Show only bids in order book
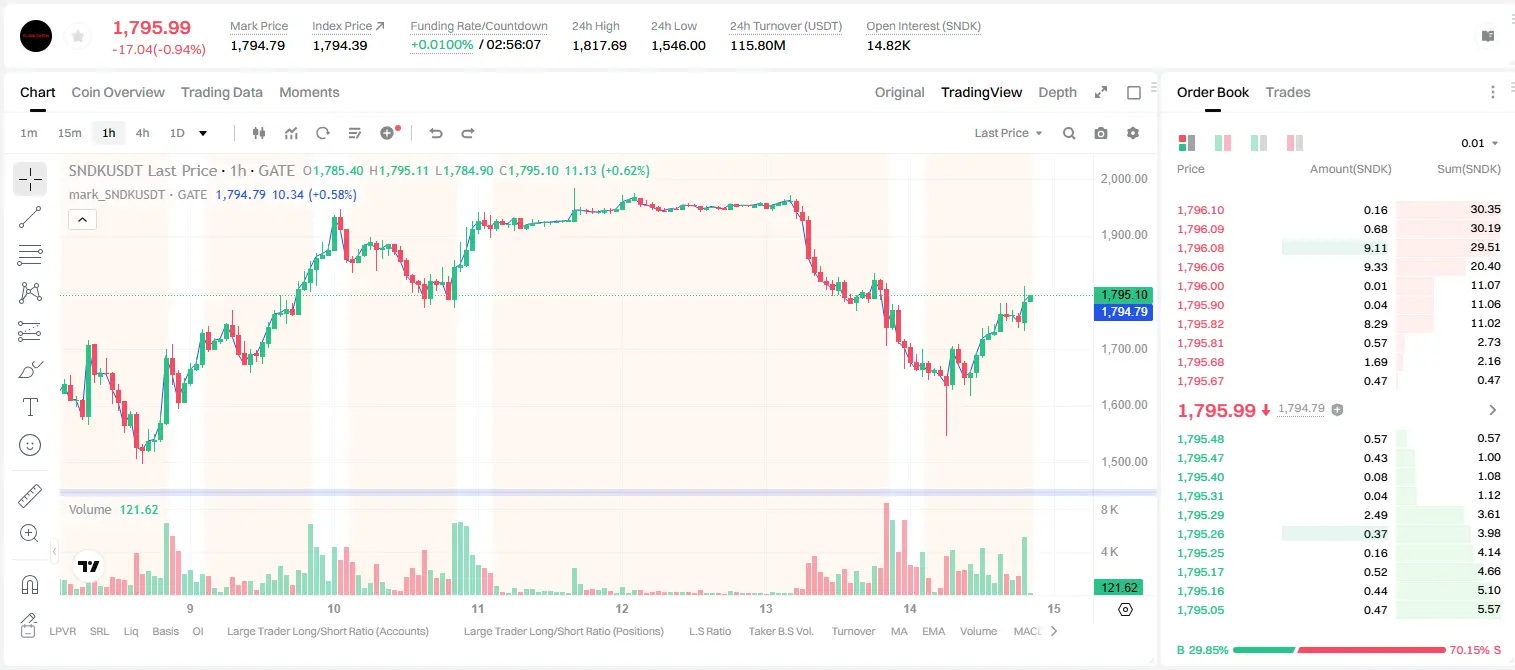Viewport: 1515px width, 670px height. 1258,143
